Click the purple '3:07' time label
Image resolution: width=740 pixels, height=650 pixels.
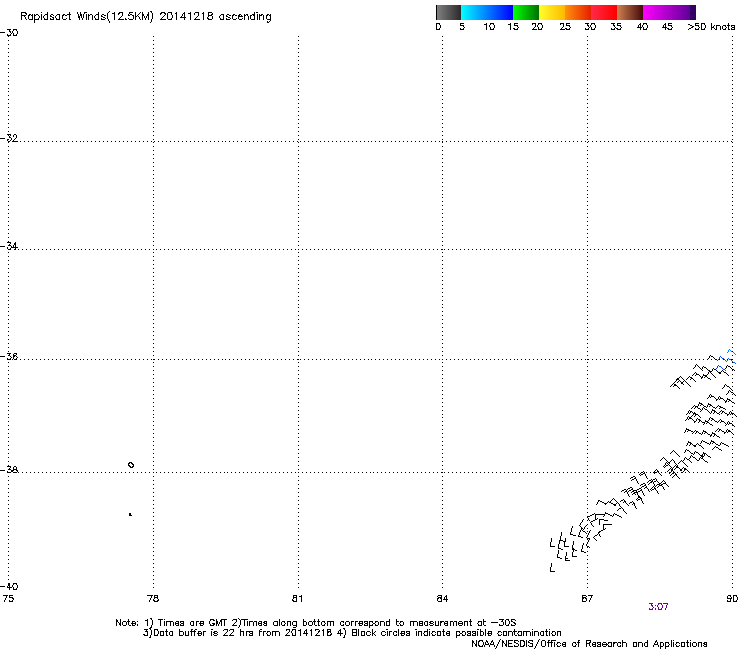(658, 607)
